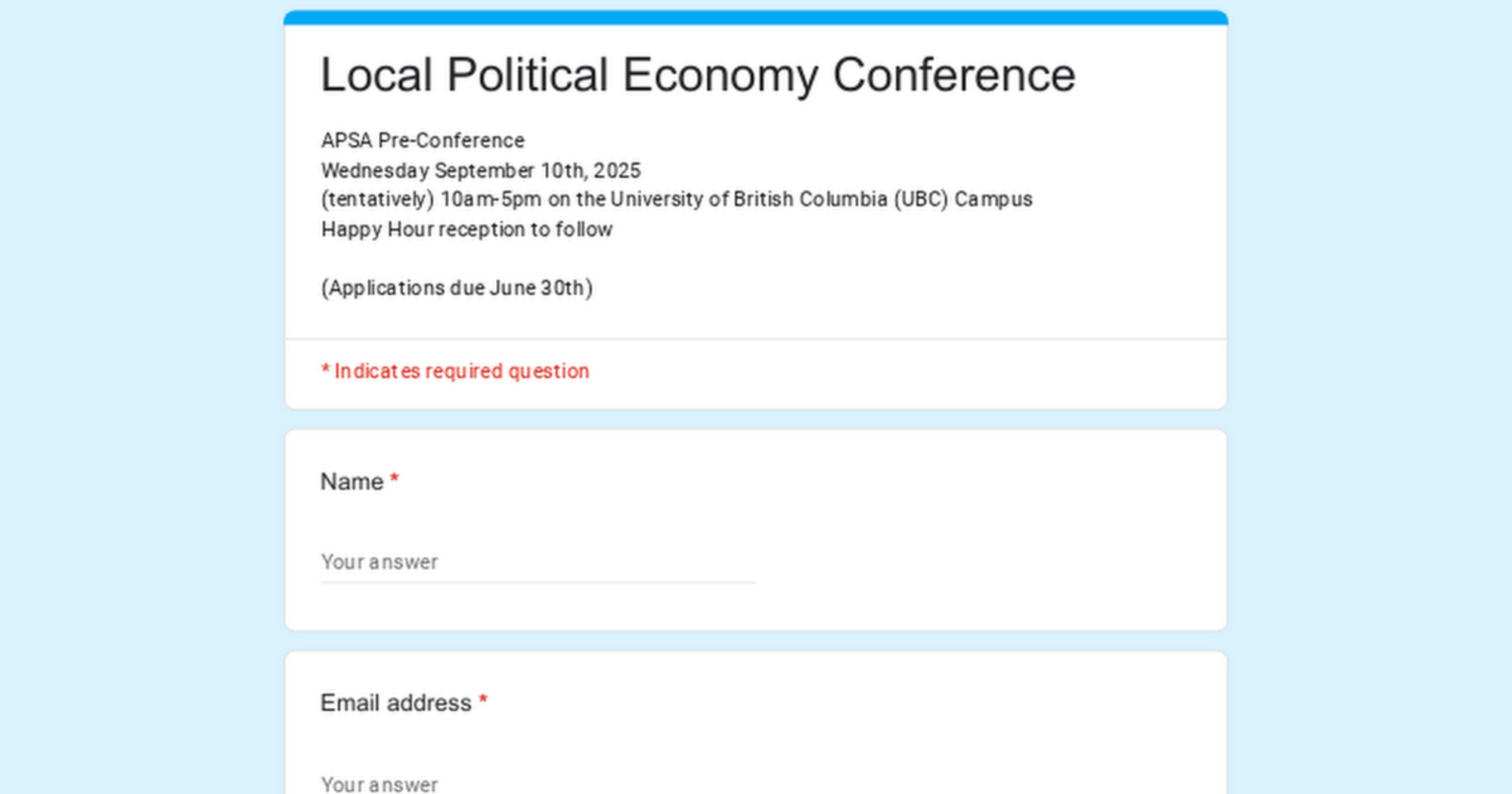The width and height of the screenshot is (1512, 794).
Task: Click the Happy Hour reception text
Action: [x=466, y=230]
